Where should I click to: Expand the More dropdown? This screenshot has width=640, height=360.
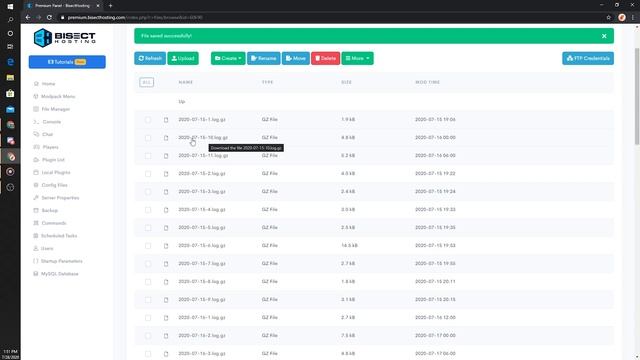tap(358, 58)
